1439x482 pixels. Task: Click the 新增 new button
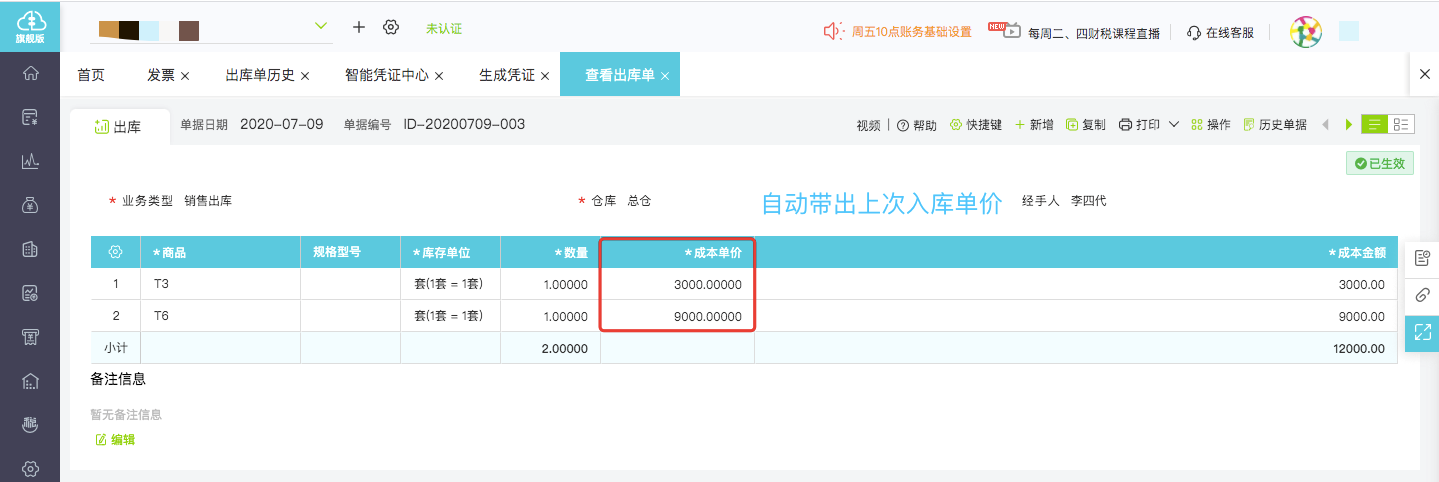click(1034, 125)
